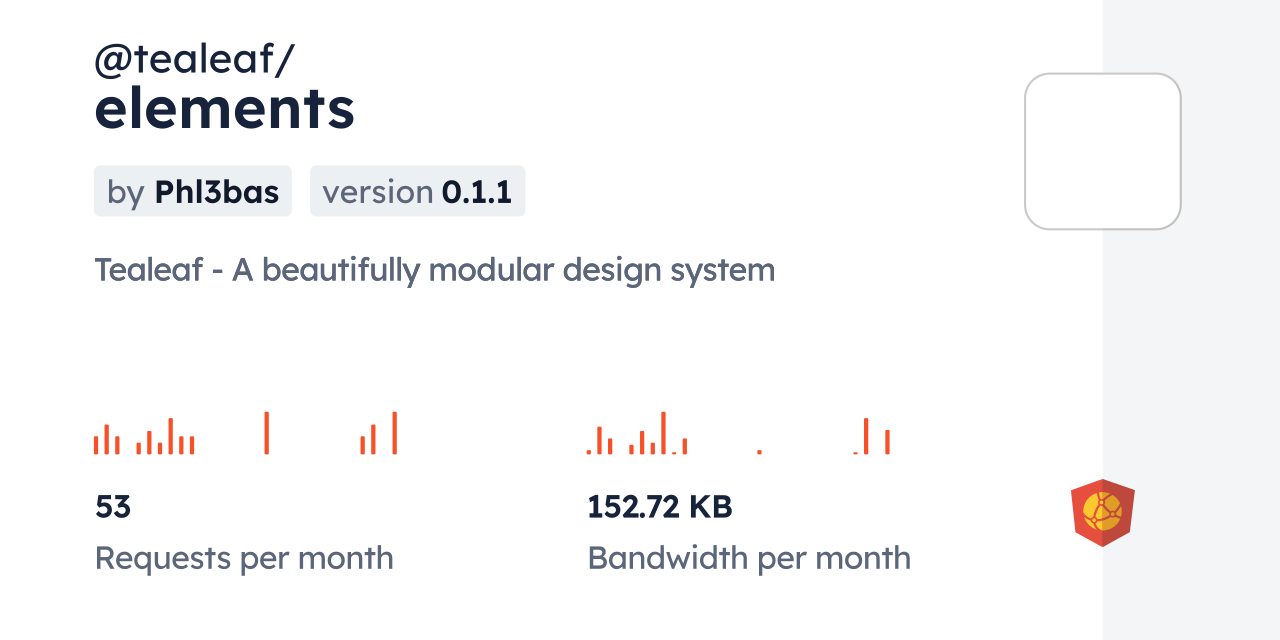Click the bandwidth bar chart above '152.72 KB'
1280x640 pixels.
(738, 433)
